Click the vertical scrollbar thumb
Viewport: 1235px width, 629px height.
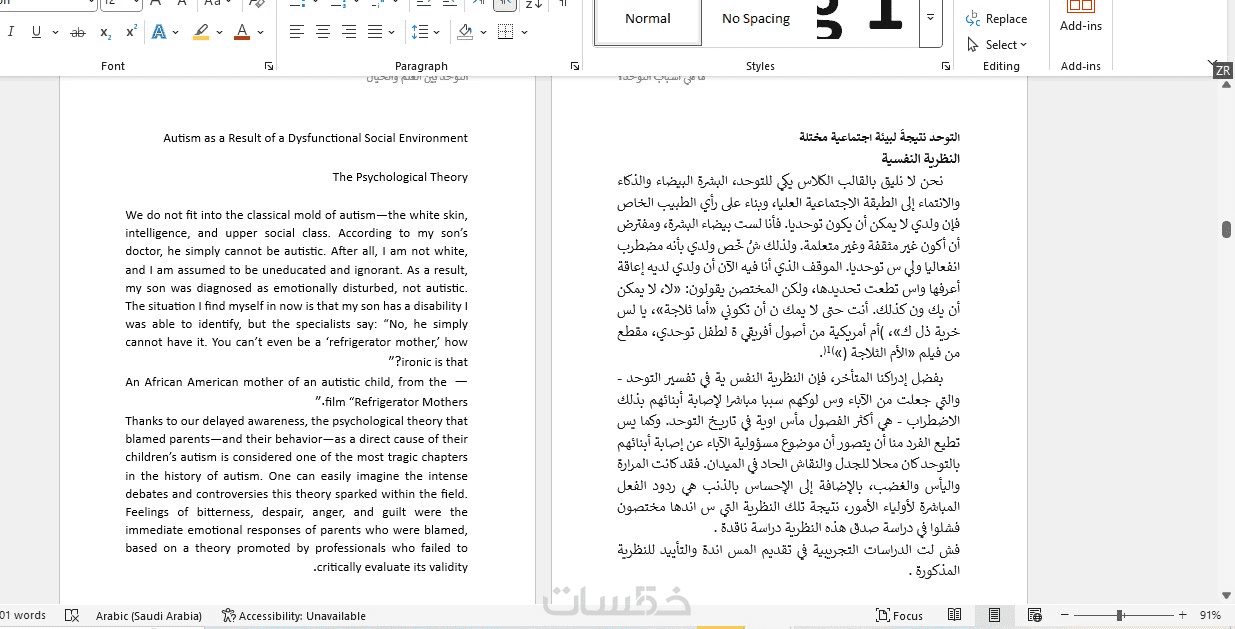pyautogui.click(x=1226, y=229)
